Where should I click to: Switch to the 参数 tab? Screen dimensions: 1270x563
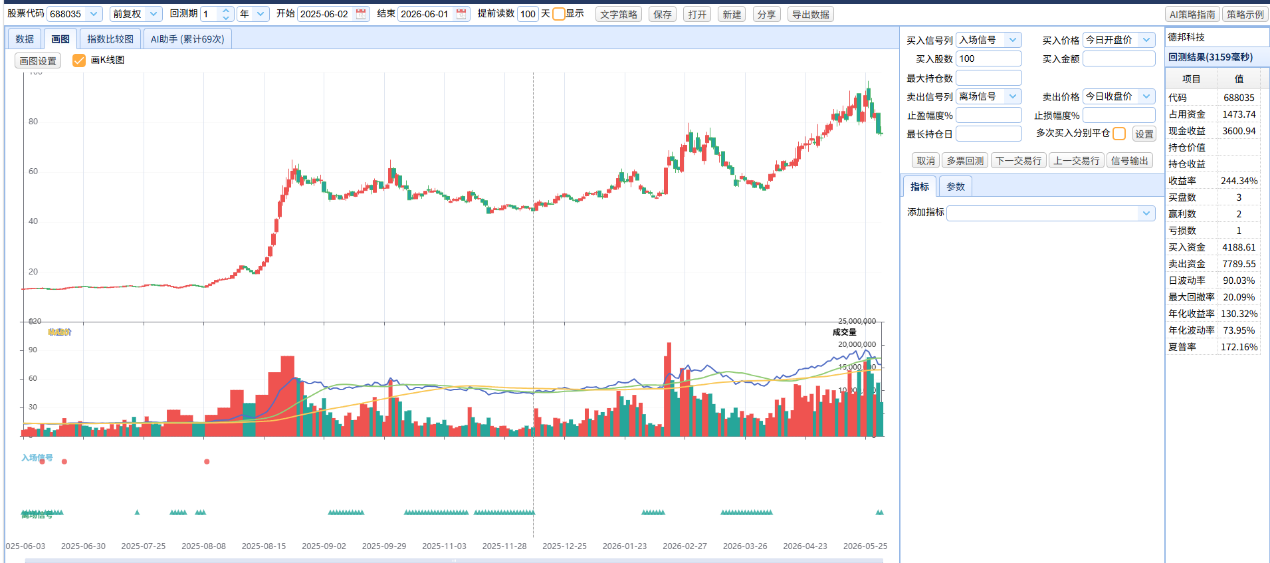click(x=956, y=186)
